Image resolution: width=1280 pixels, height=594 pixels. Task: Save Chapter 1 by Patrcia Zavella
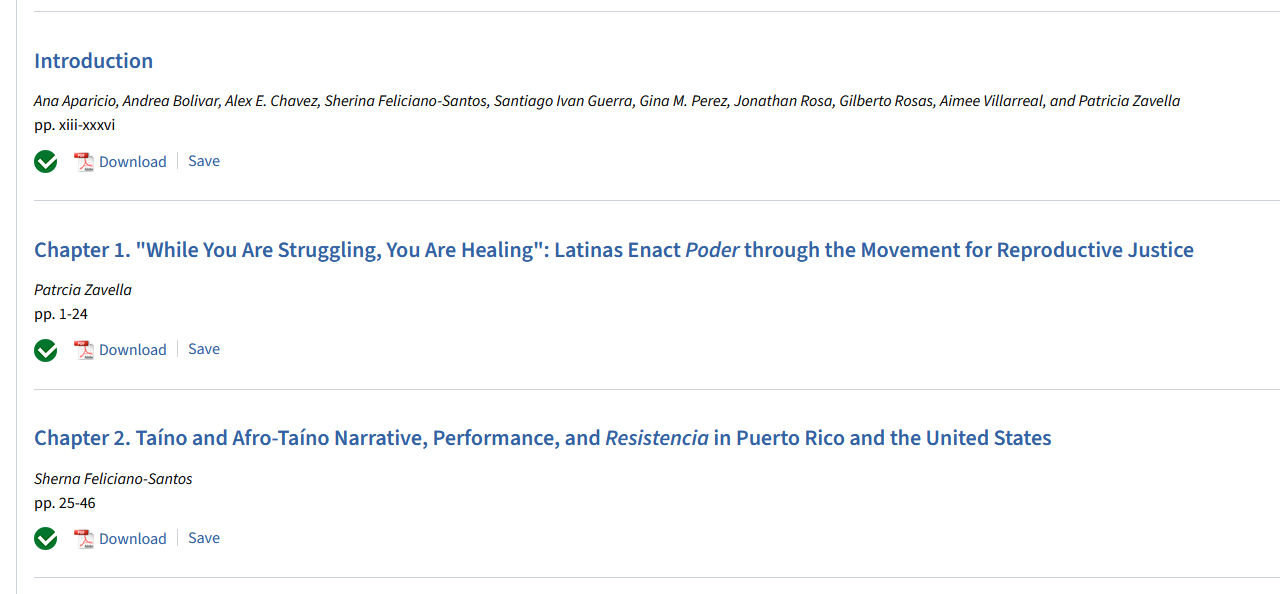click(204, 349)
